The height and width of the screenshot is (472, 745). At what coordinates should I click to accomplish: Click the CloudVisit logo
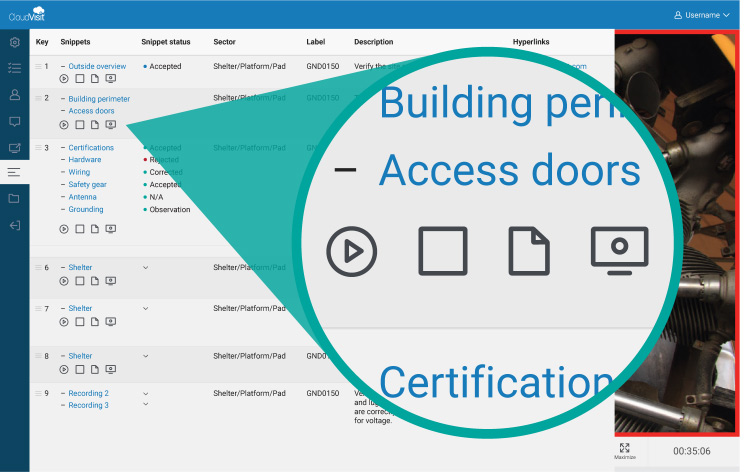[27, 14]
